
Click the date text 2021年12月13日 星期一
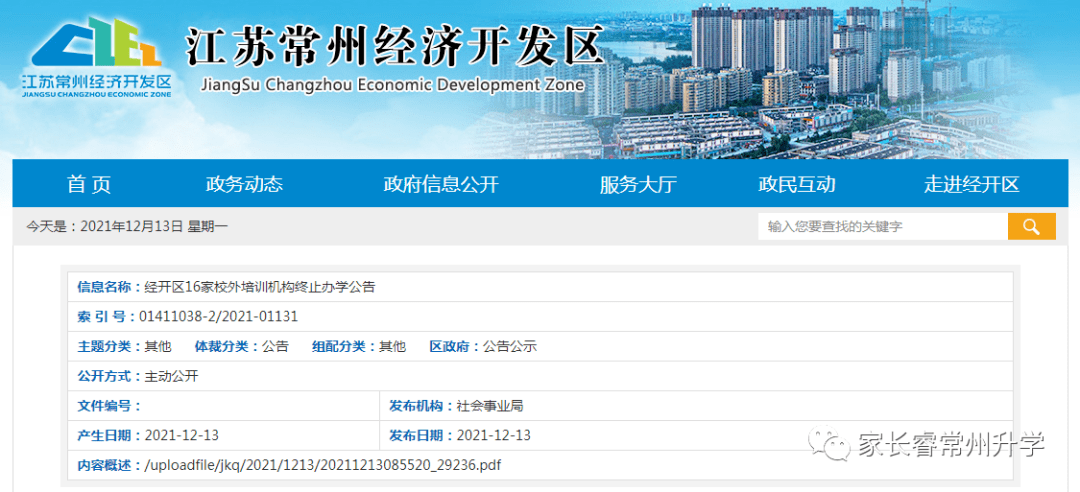coord(154,226)
